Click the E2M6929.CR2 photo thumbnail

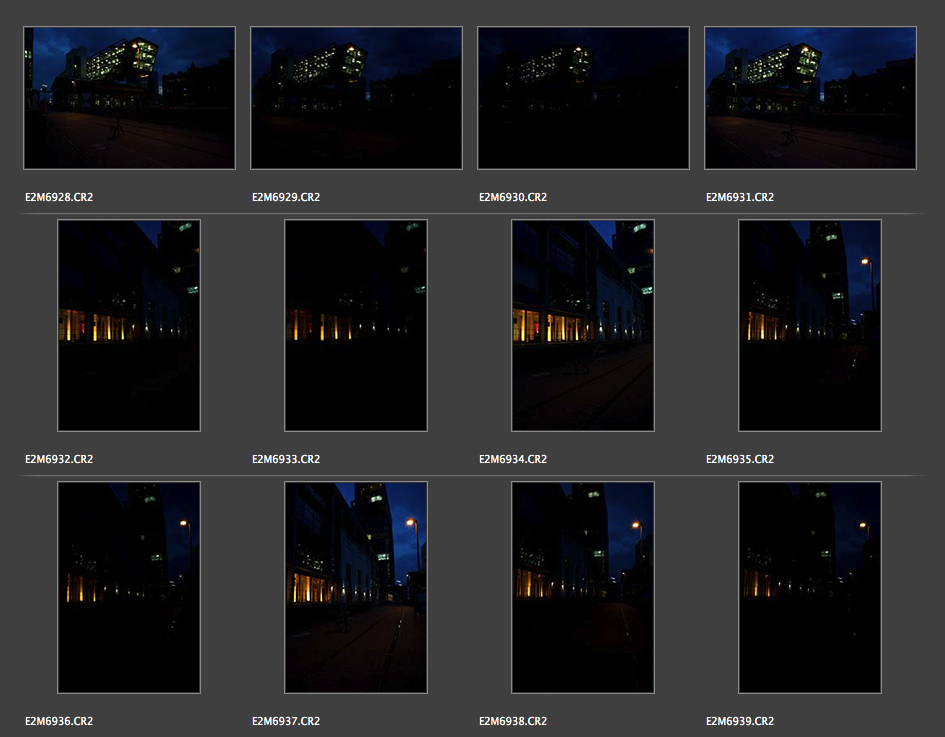point(356,98)
